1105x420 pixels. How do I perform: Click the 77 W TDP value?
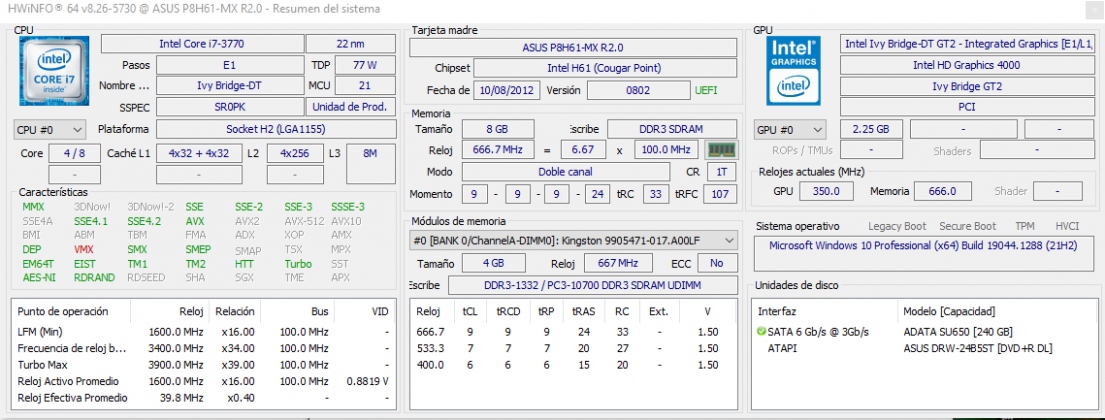(365, 65)
